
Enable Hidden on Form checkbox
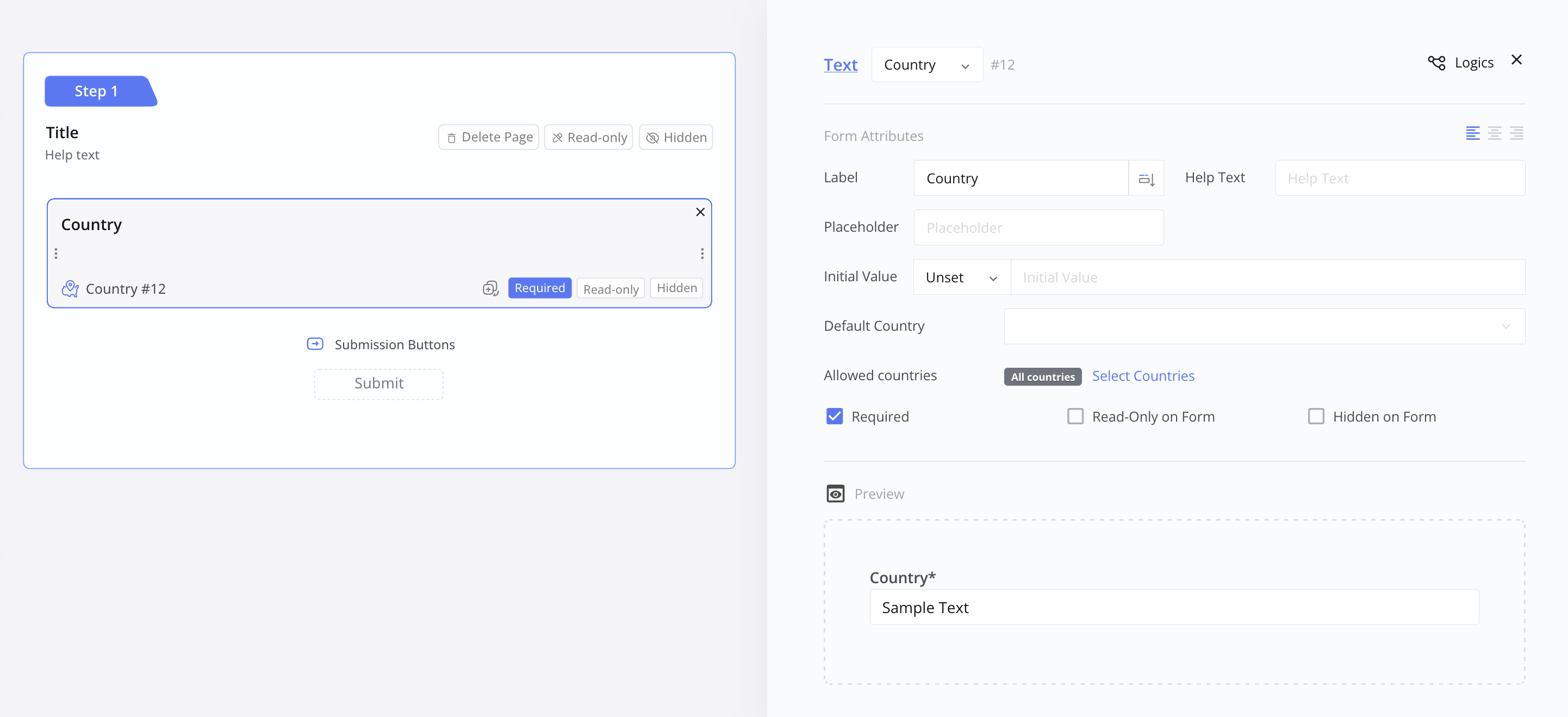[x=1316, y=417]
